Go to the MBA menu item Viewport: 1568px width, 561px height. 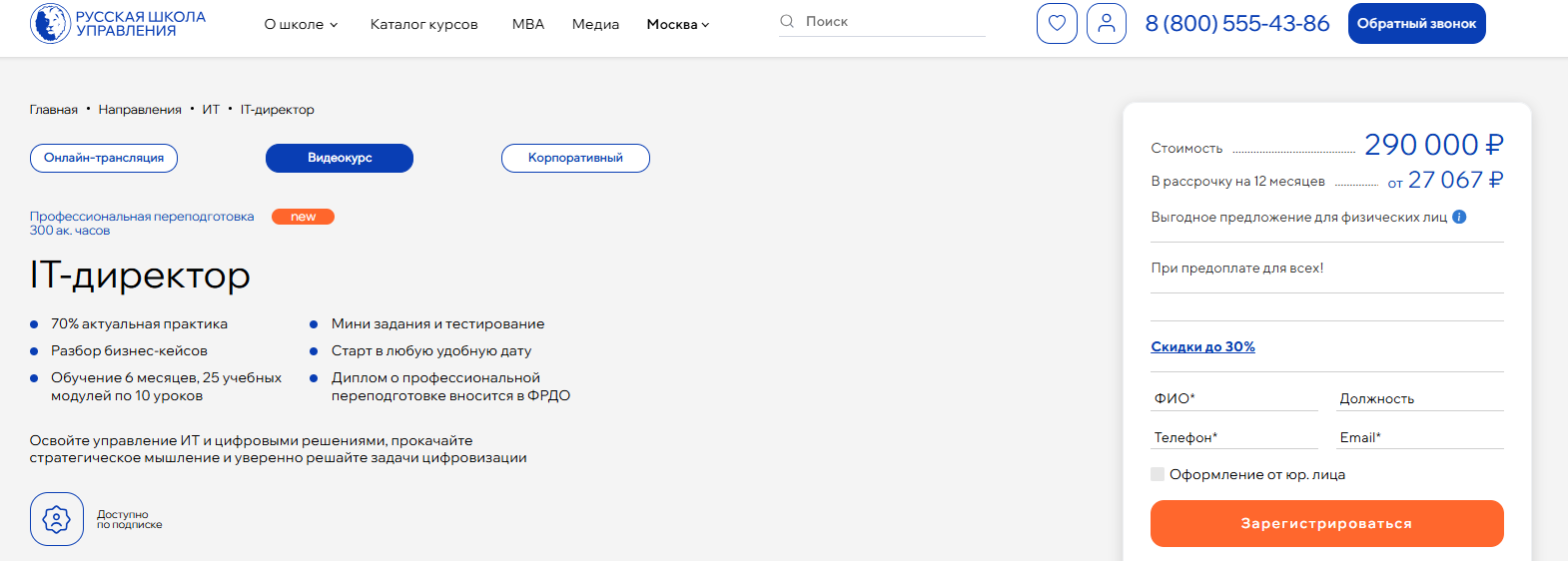(x=528, y=24)
